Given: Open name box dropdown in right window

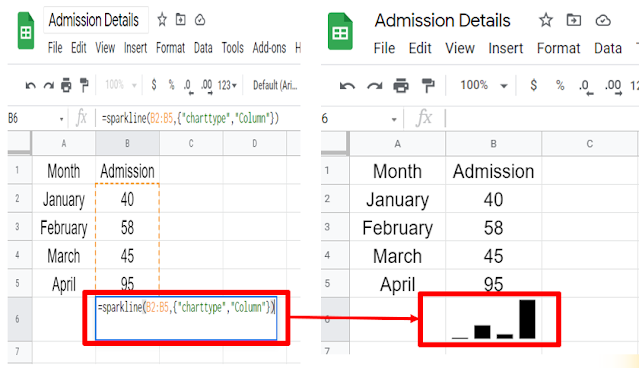Looking at the screenshot, I should click(394, 119).
